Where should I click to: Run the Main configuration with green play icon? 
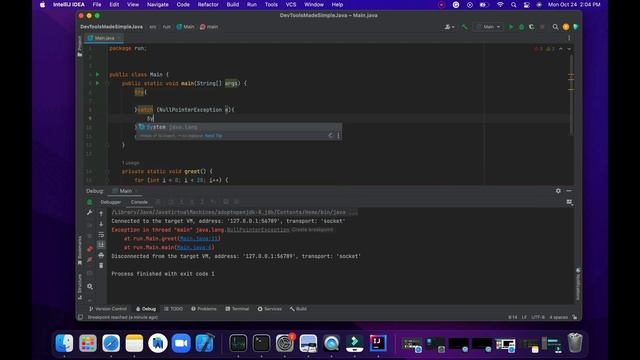click(511, 27)
